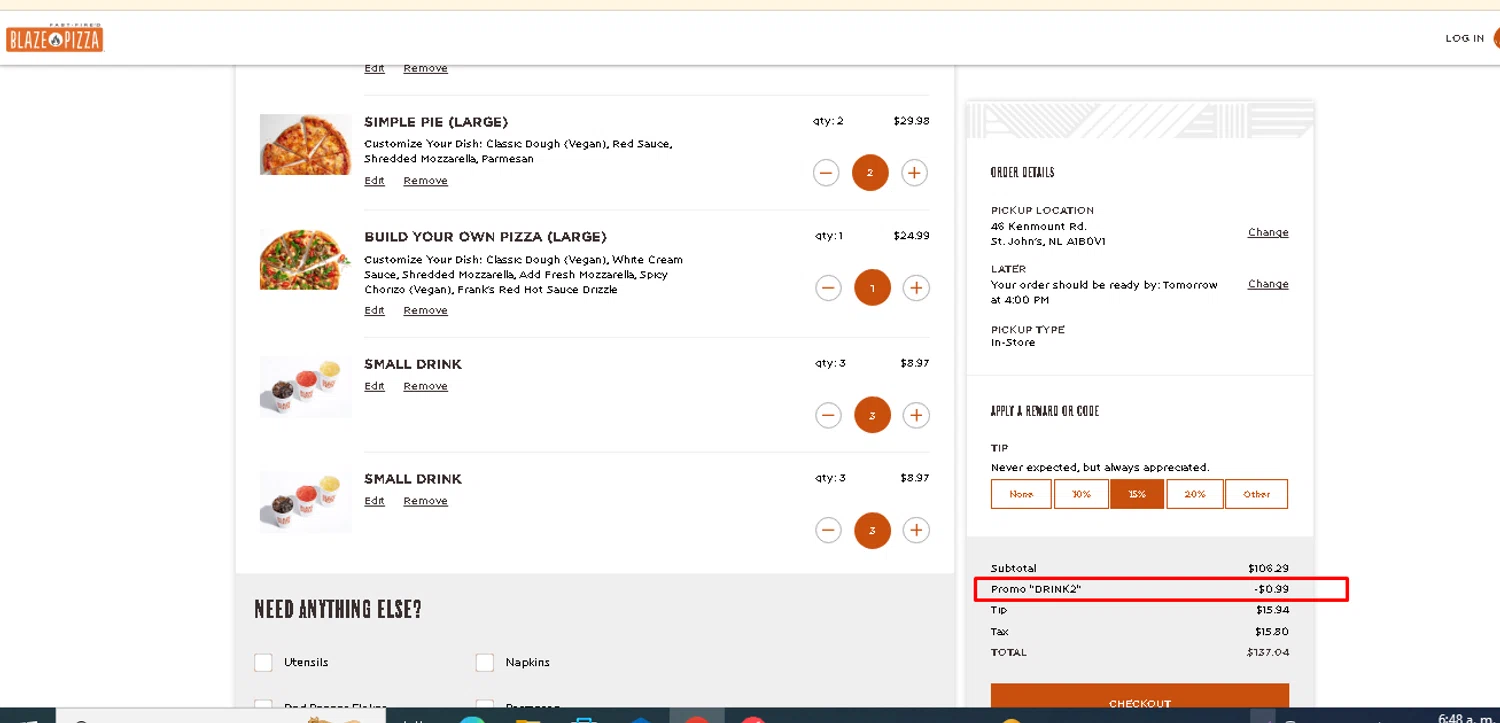Remove the Simple Pie (Large) item
The width and height of the screenshot is (1500, 723).
[425, 181]
